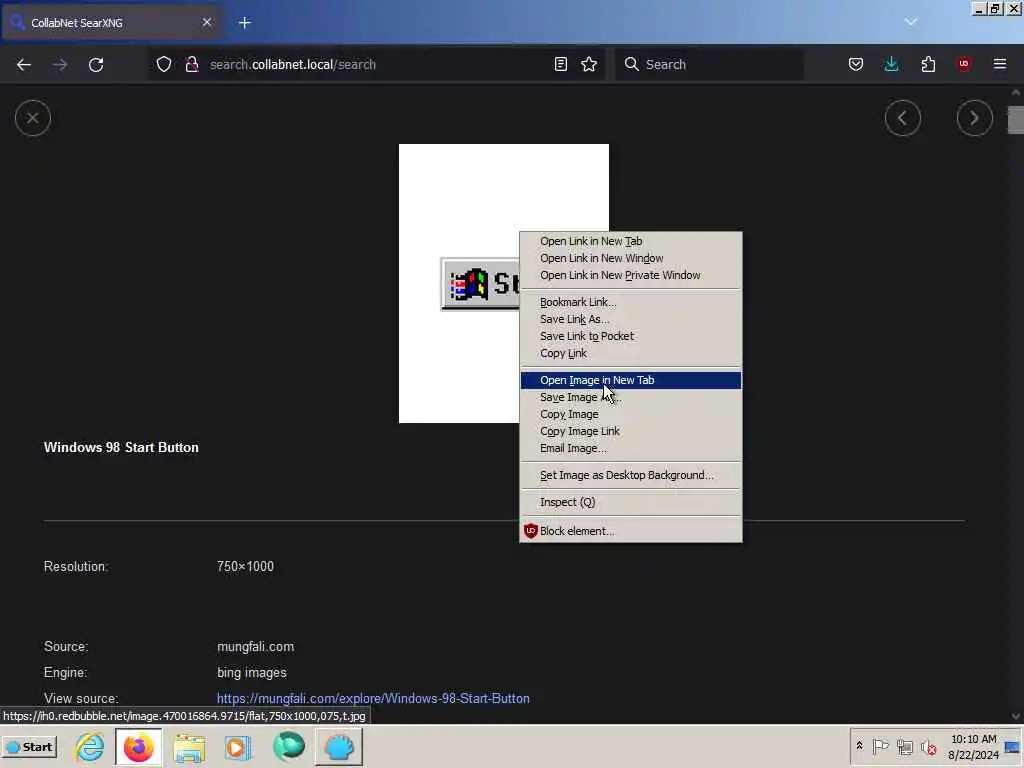Click the insecure connection padlock icon

191,64
